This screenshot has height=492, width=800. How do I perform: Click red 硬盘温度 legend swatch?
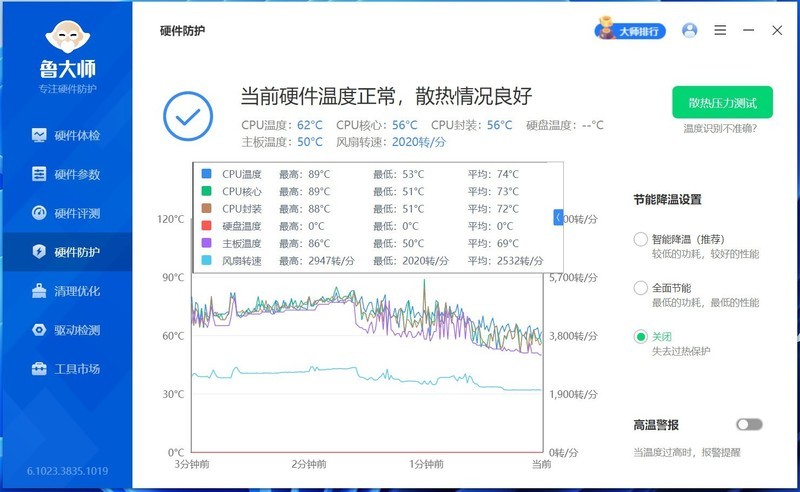tap(206, 226)
